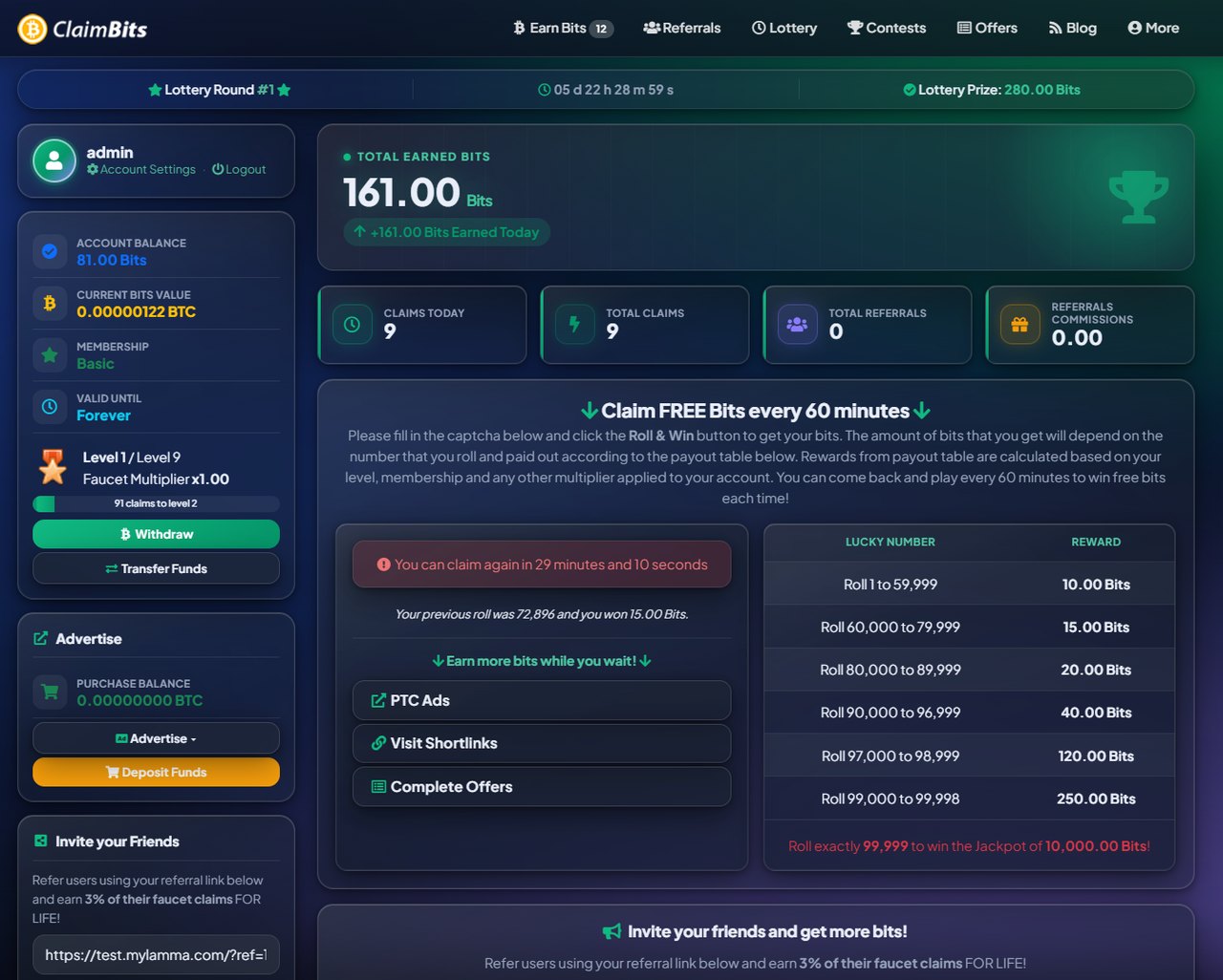Click the Basic membership label
Viewport: 1223px width, 980px height.
96,364
